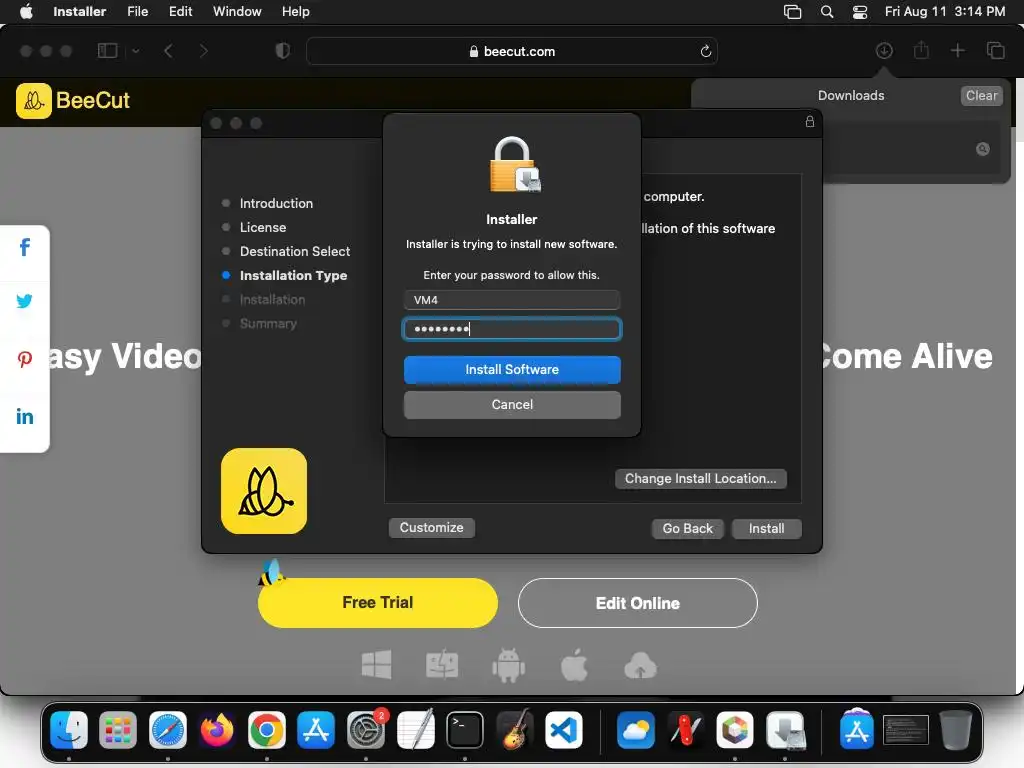
Task: Open Visual Studio Code from the Dock
Action: click(x=564, y=729)
